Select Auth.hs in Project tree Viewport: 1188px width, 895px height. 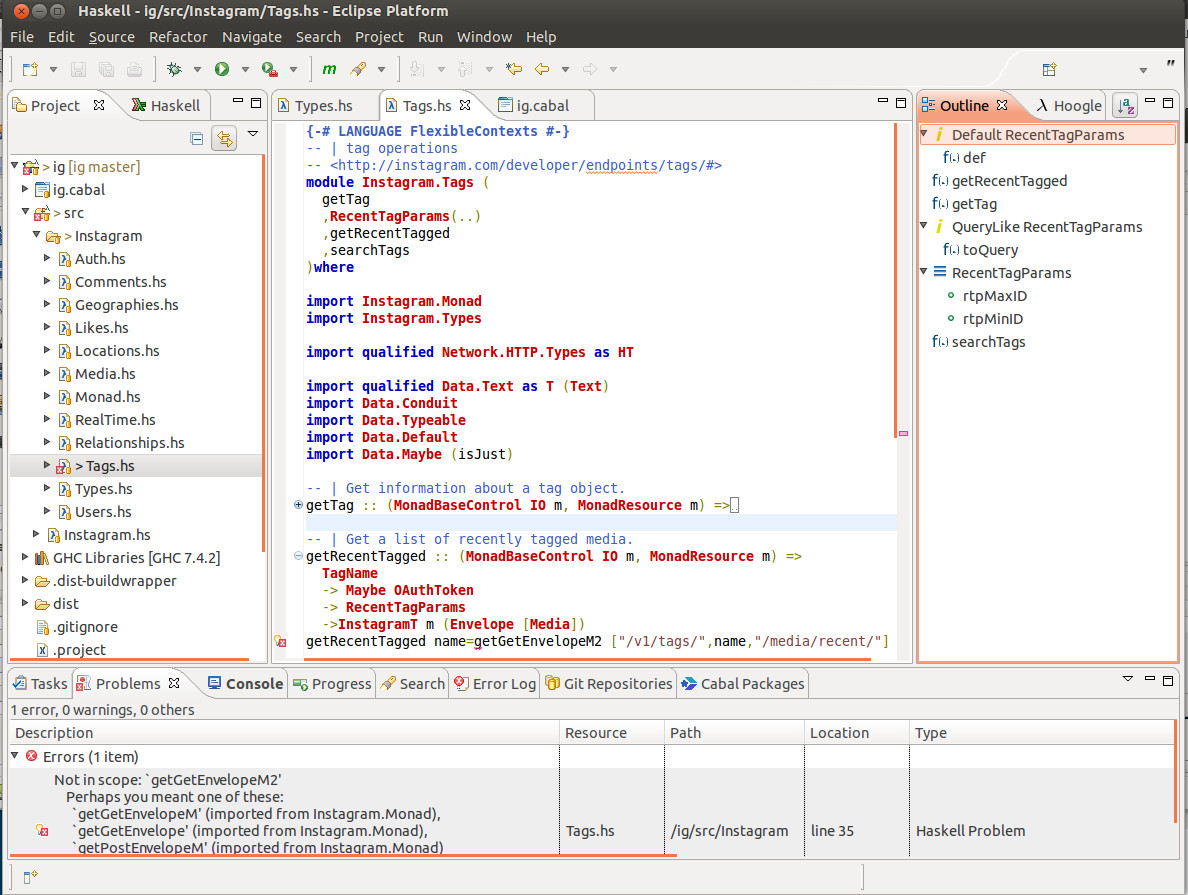click(100, 258)
